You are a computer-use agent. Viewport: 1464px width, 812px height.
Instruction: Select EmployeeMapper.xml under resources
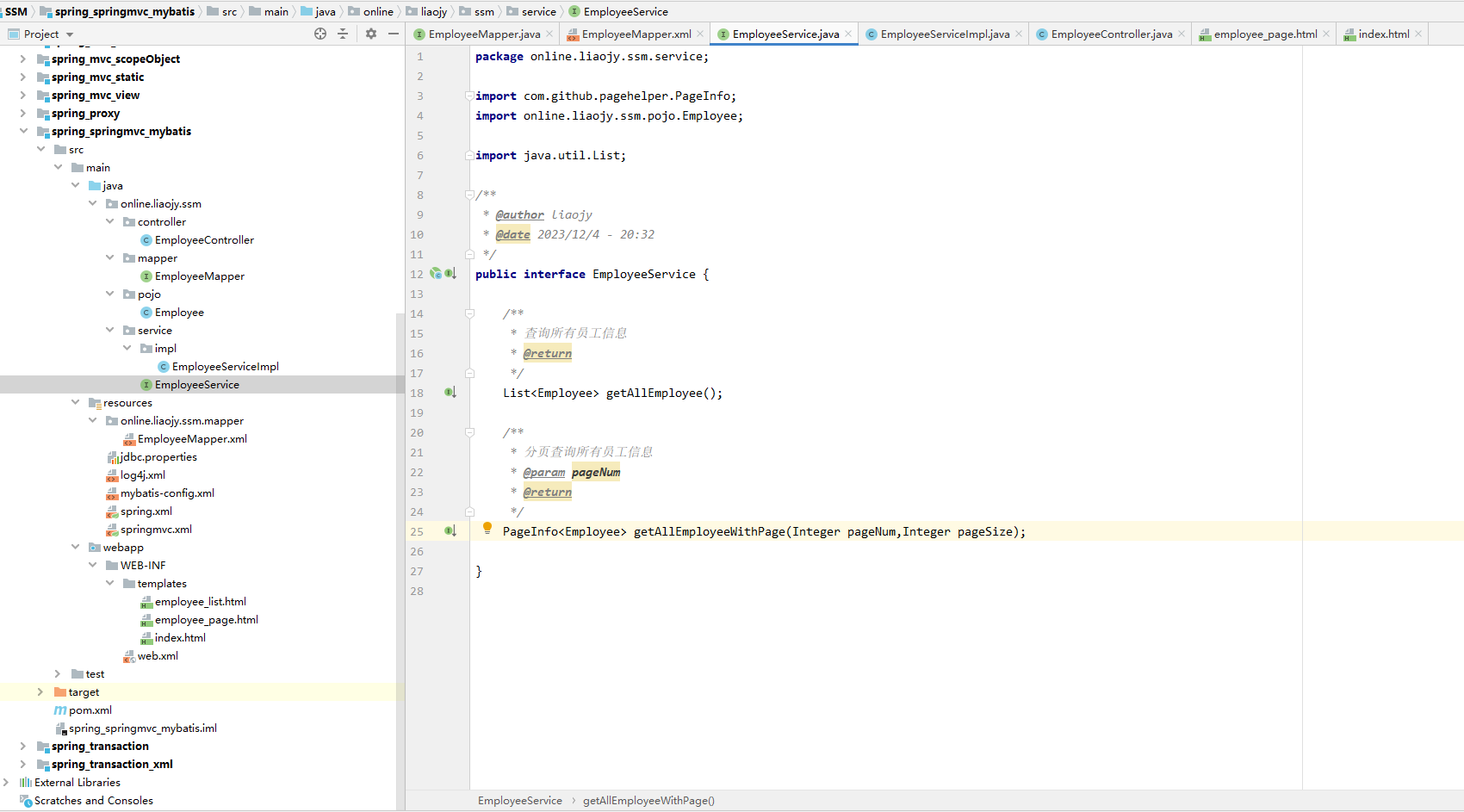click(x=192, y=438)
